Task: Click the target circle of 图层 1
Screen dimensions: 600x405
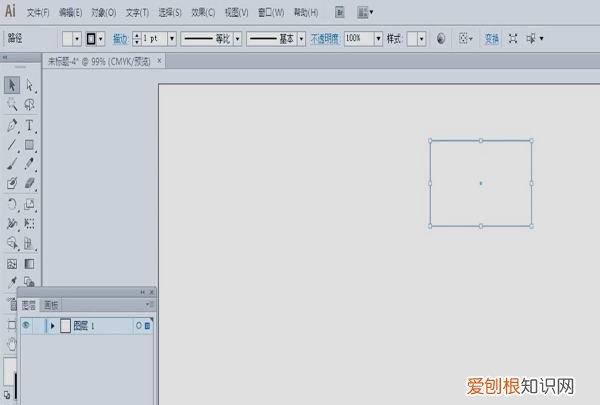Action: tap(138, 325)
